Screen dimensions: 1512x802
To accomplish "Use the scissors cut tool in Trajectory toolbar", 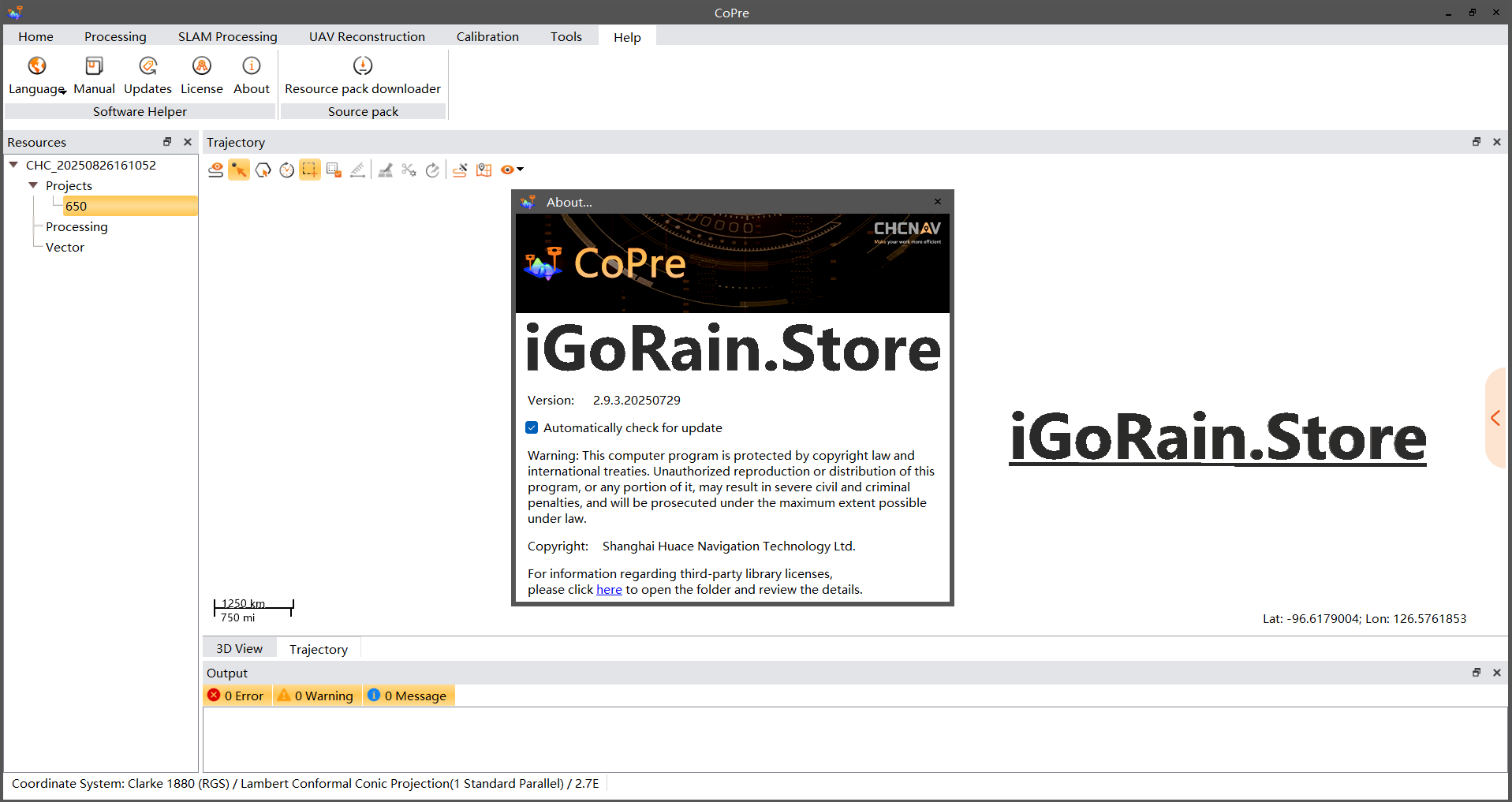I will point(409,170).
